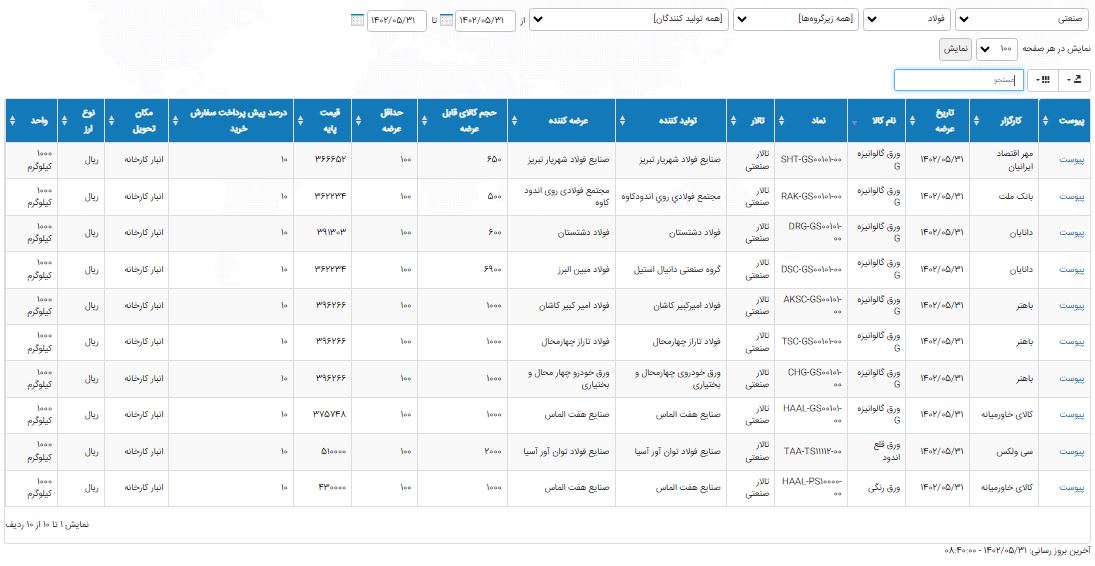Sort table by the مکان تحویل column arrows
The height and width of the screenshot is (566, 1095).
[110, 120]
